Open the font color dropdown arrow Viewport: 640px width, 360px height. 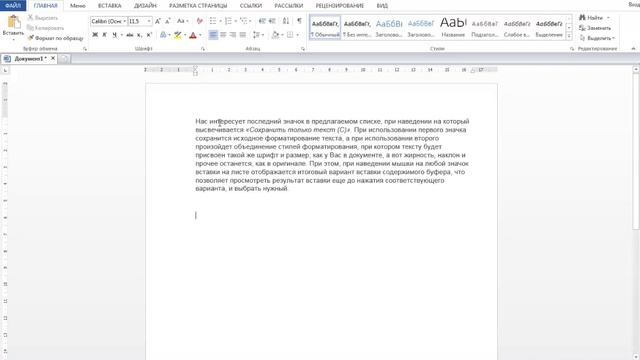[x=200, y=35]
